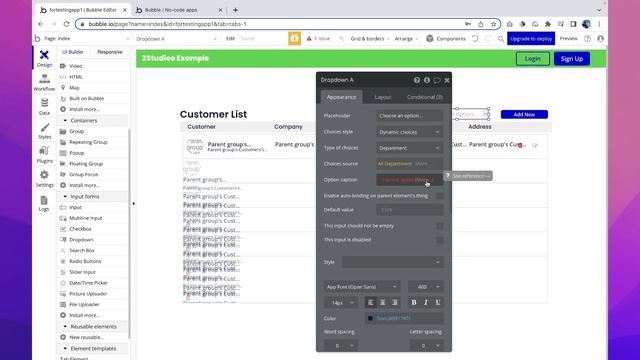Toggle bold text formatting

tap(413, 302)
